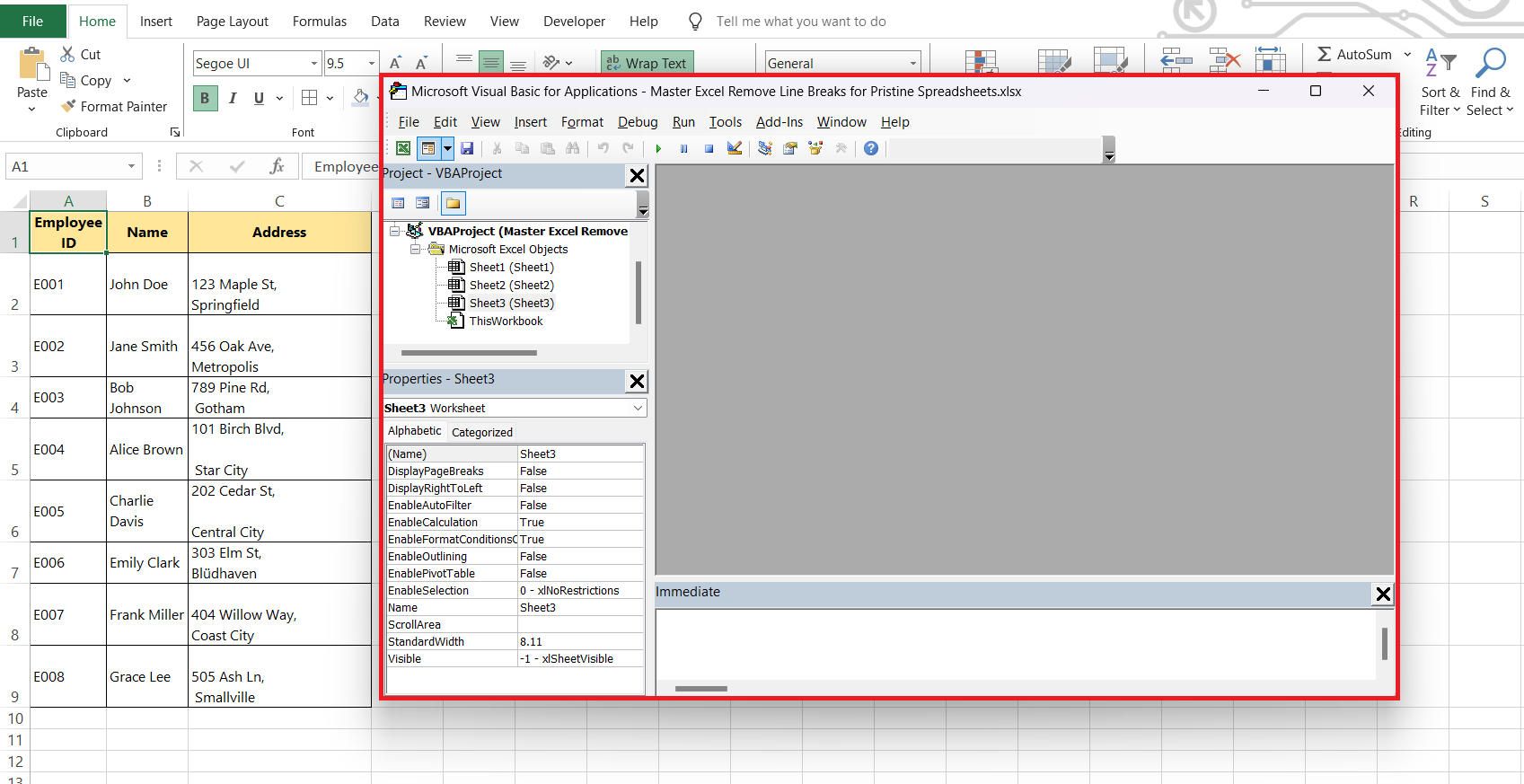Image resolution: width=1524 pixels, height=784 pixels.
Task: Open the Debug menu in VBA editor
Action: pos(638,122)
